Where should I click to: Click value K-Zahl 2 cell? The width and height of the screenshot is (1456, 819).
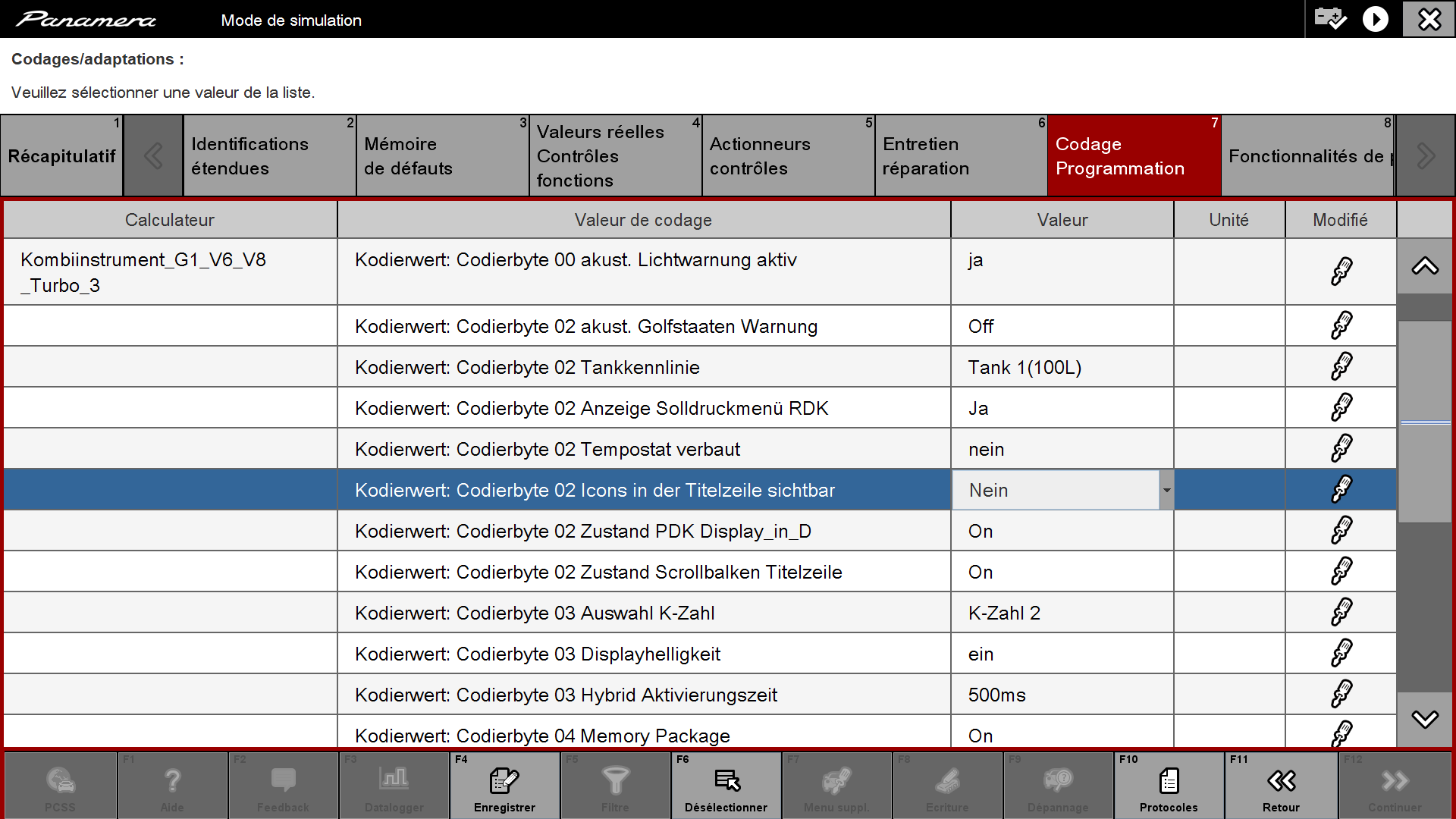[1062, 613]
